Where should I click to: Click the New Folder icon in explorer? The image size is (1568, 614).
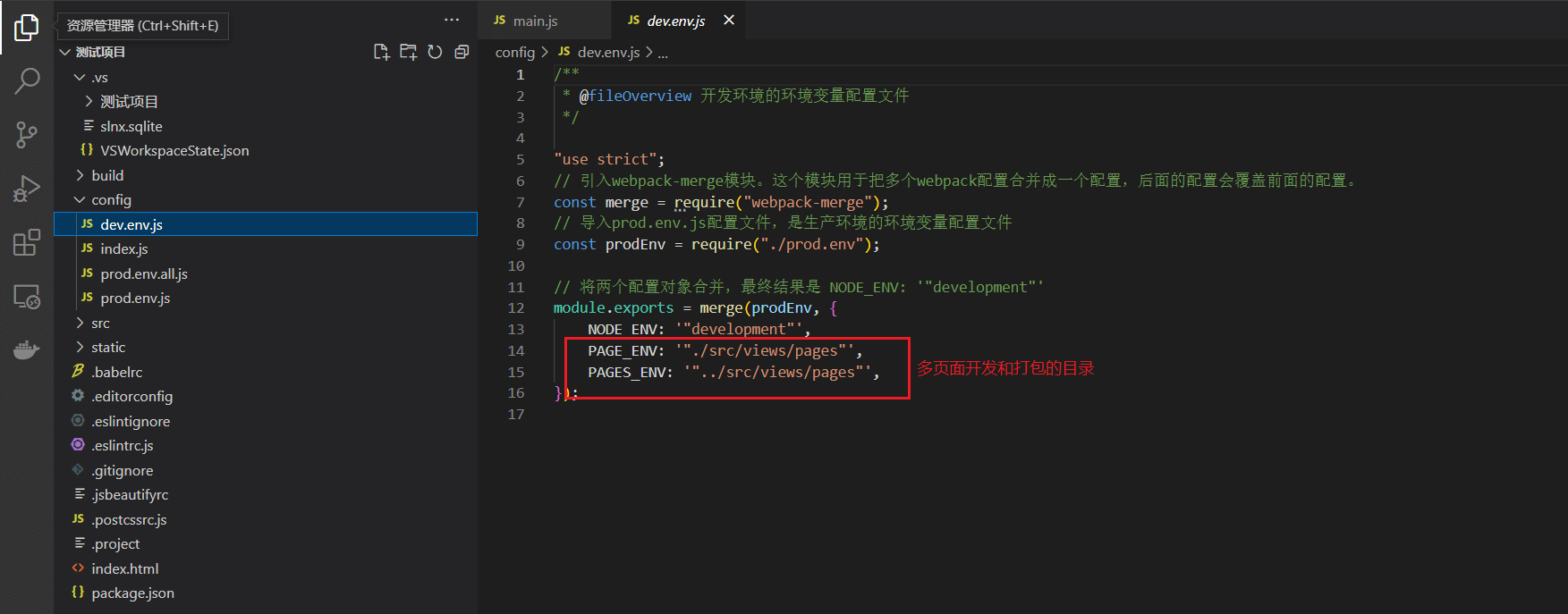(408, 53)
